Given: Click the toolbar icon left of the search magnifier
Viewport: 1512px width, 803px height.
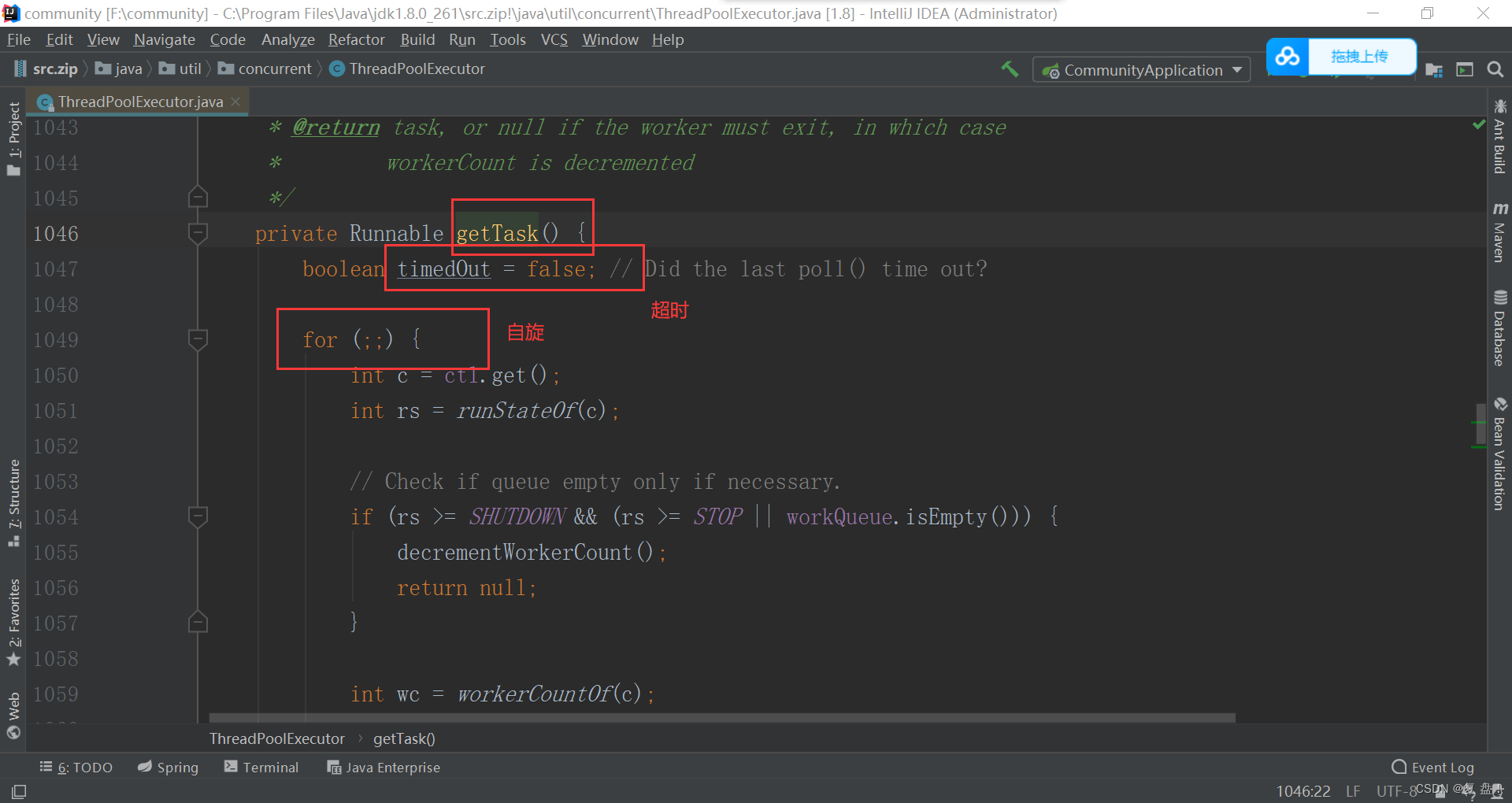Looking at the screenshot, I should coord(1465,70).
